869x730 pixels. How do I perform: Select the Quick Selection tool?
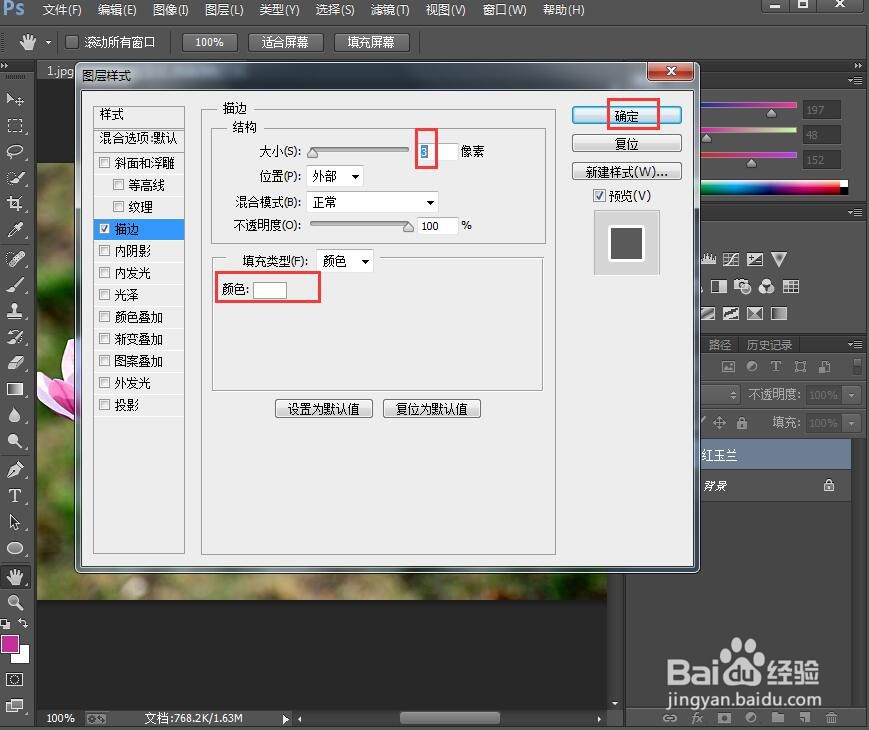15,177
